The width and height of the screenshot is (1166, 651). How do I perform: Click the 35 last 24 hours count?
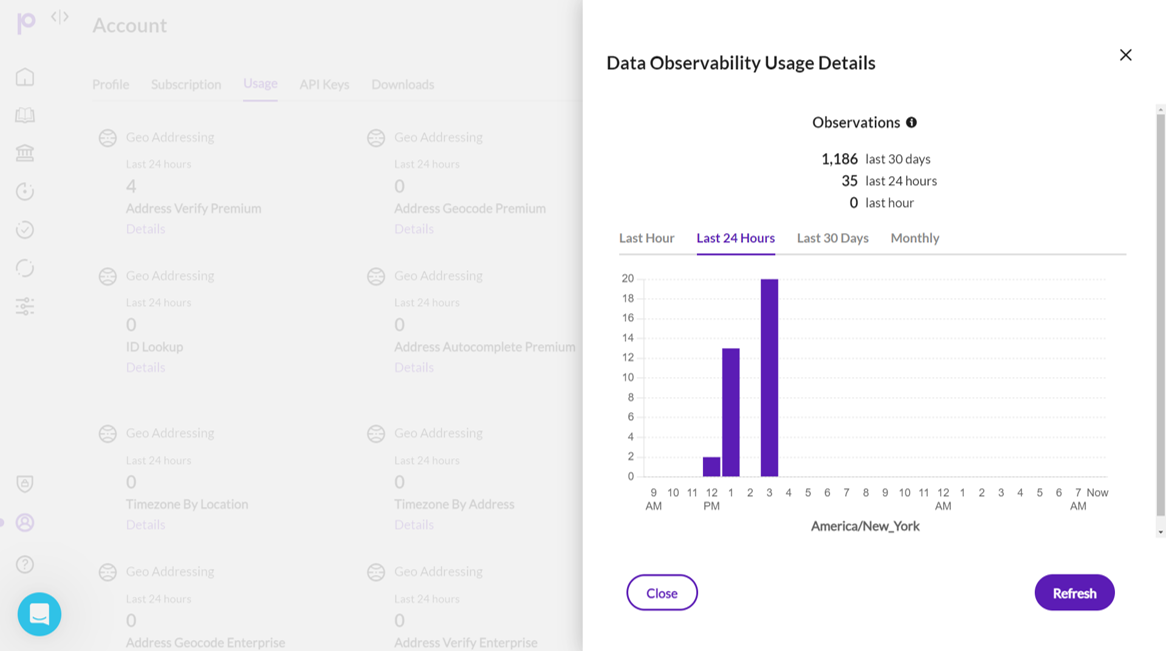(849, 181)
